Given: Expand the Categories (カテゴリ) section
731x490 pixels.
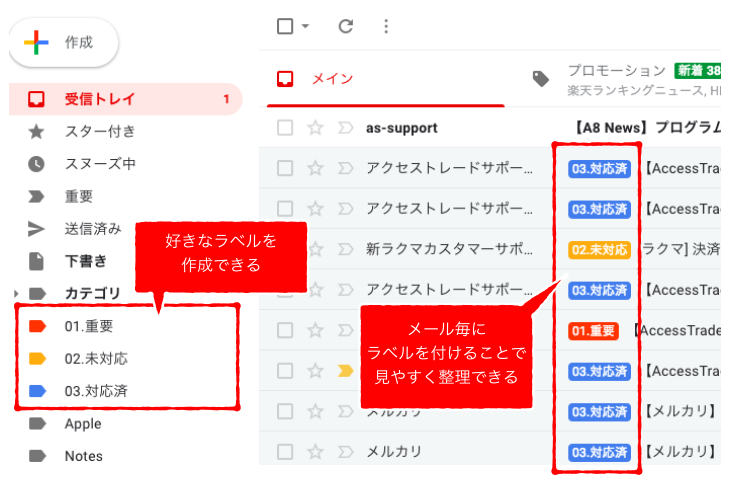Looking at the screenshot, I should click(15, 294).
